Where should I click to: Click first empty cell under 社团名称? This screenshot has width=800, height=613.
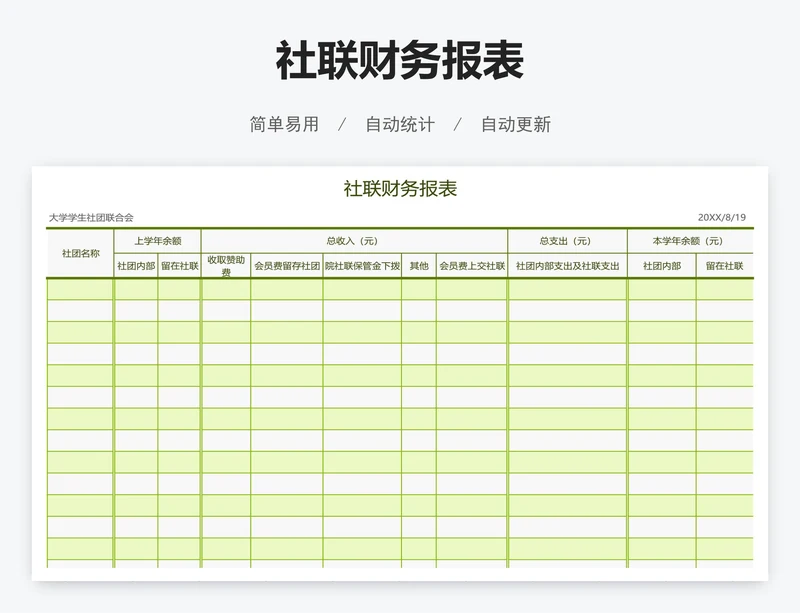pos(80,289)
